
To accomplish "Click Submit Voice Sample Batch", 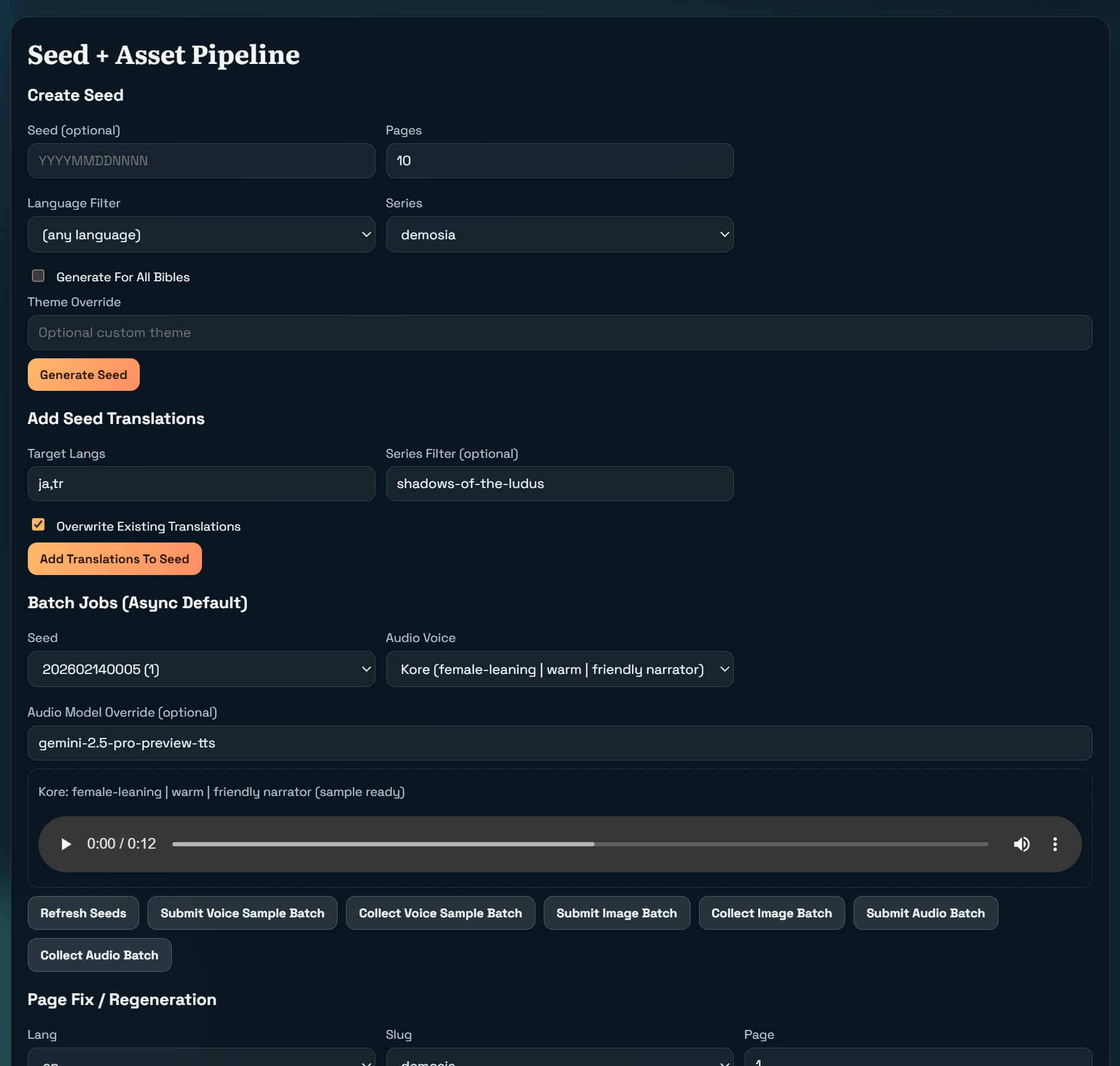I will click(242, 913).
